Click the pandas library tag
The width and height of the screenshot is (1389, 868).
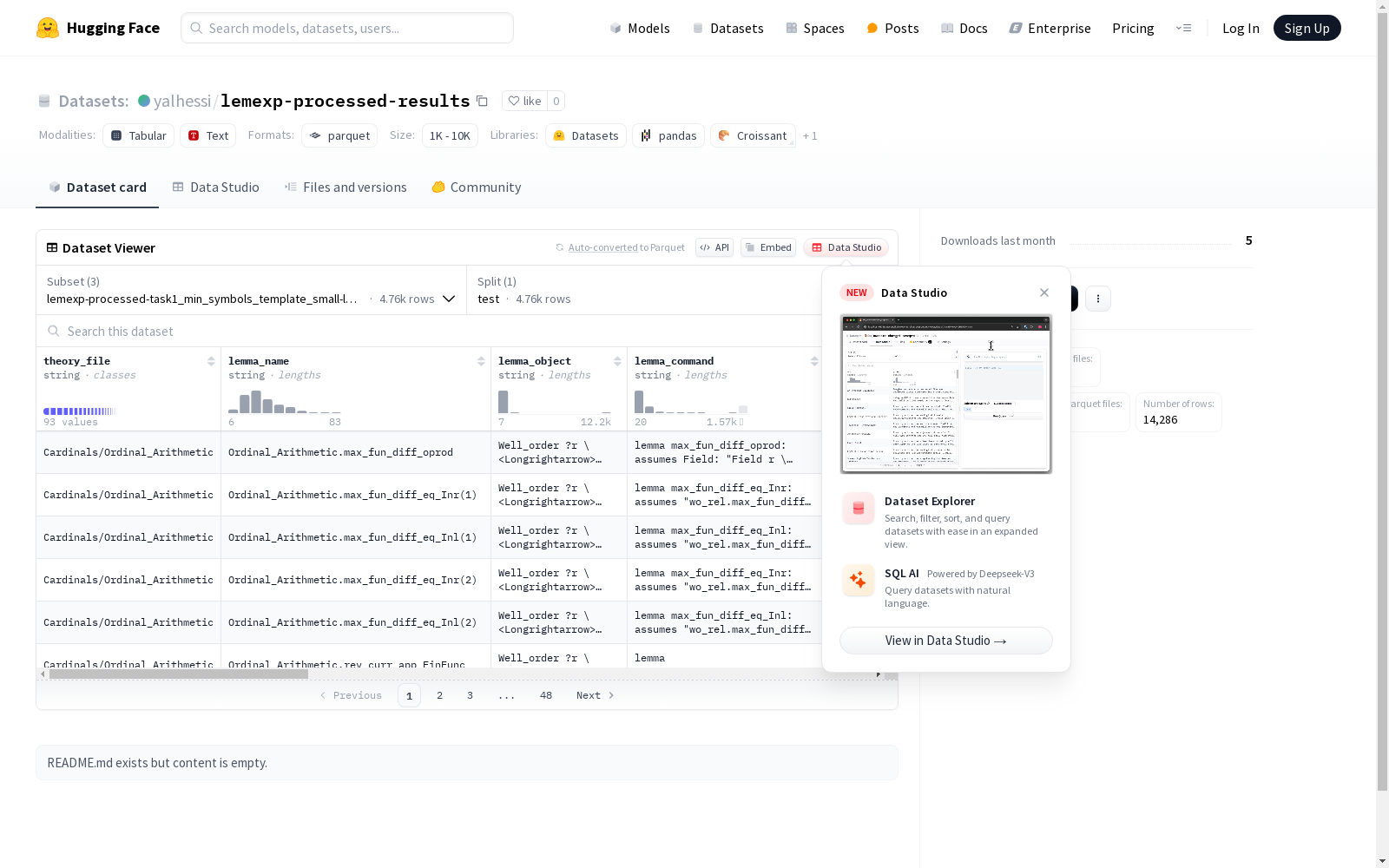pos(668,135)
